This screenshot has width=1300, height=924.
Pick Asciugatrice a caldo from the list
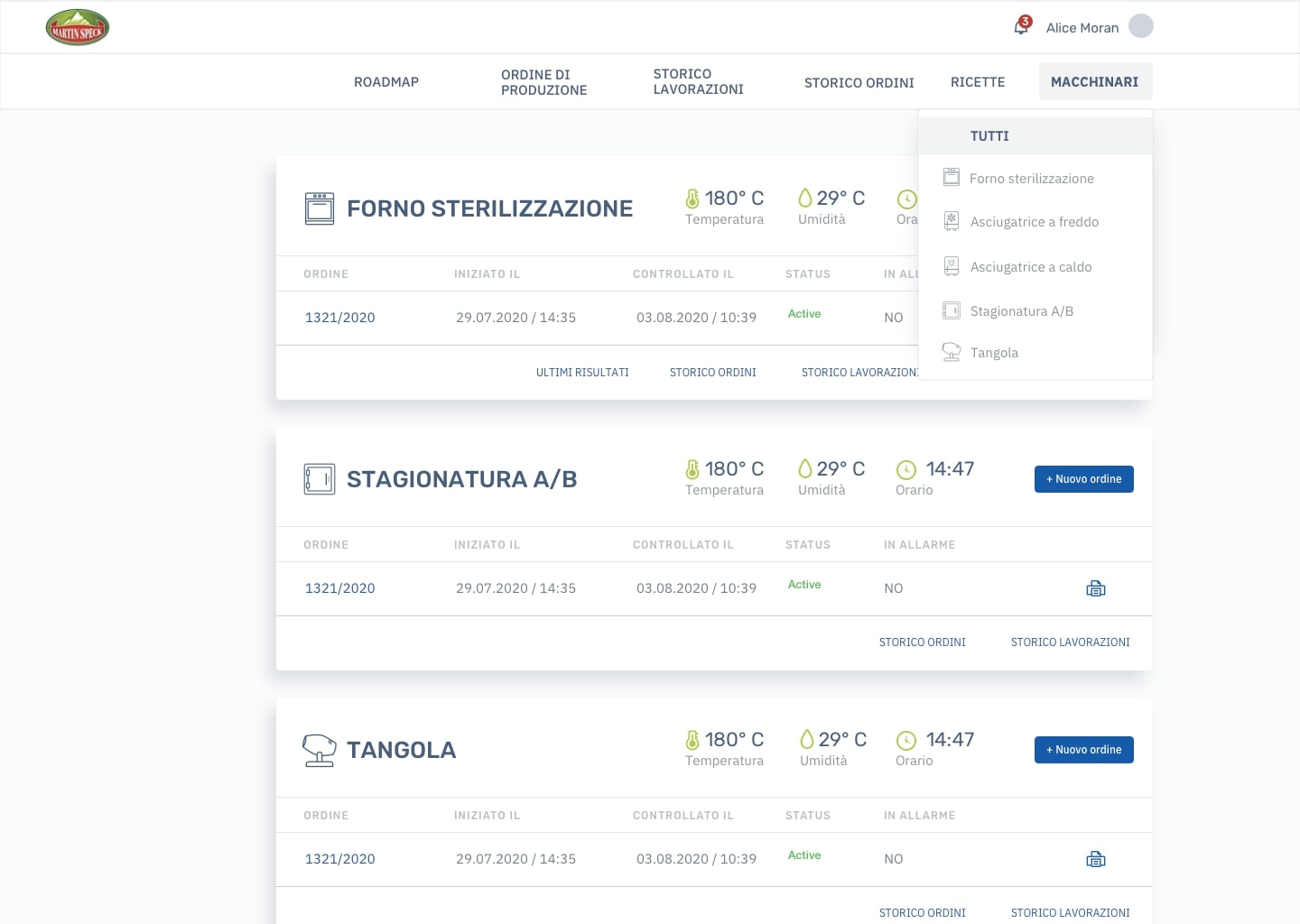1030,267
